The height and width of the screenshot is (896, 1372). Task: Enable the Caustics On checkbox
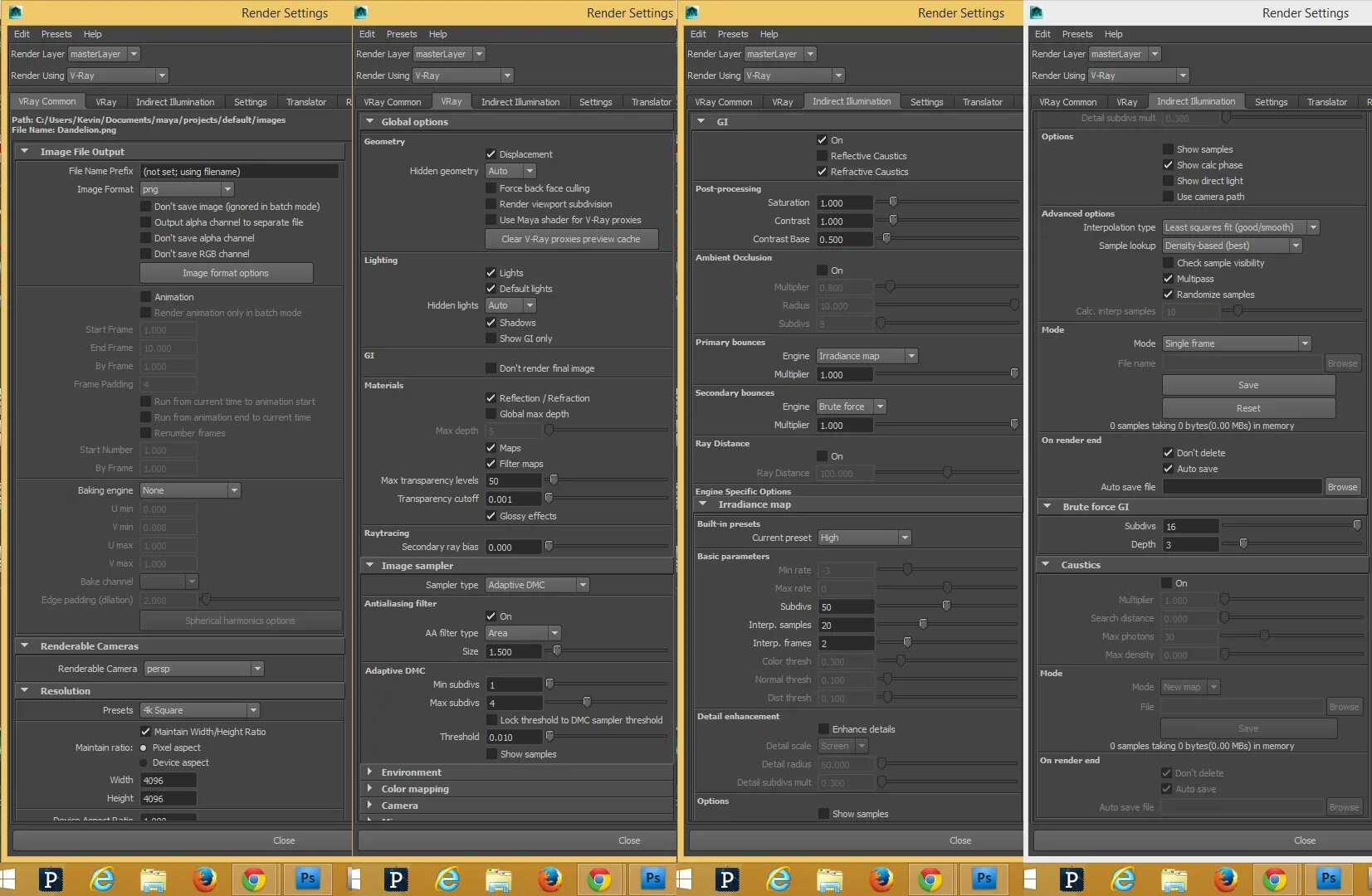(x=1166, y=583)
